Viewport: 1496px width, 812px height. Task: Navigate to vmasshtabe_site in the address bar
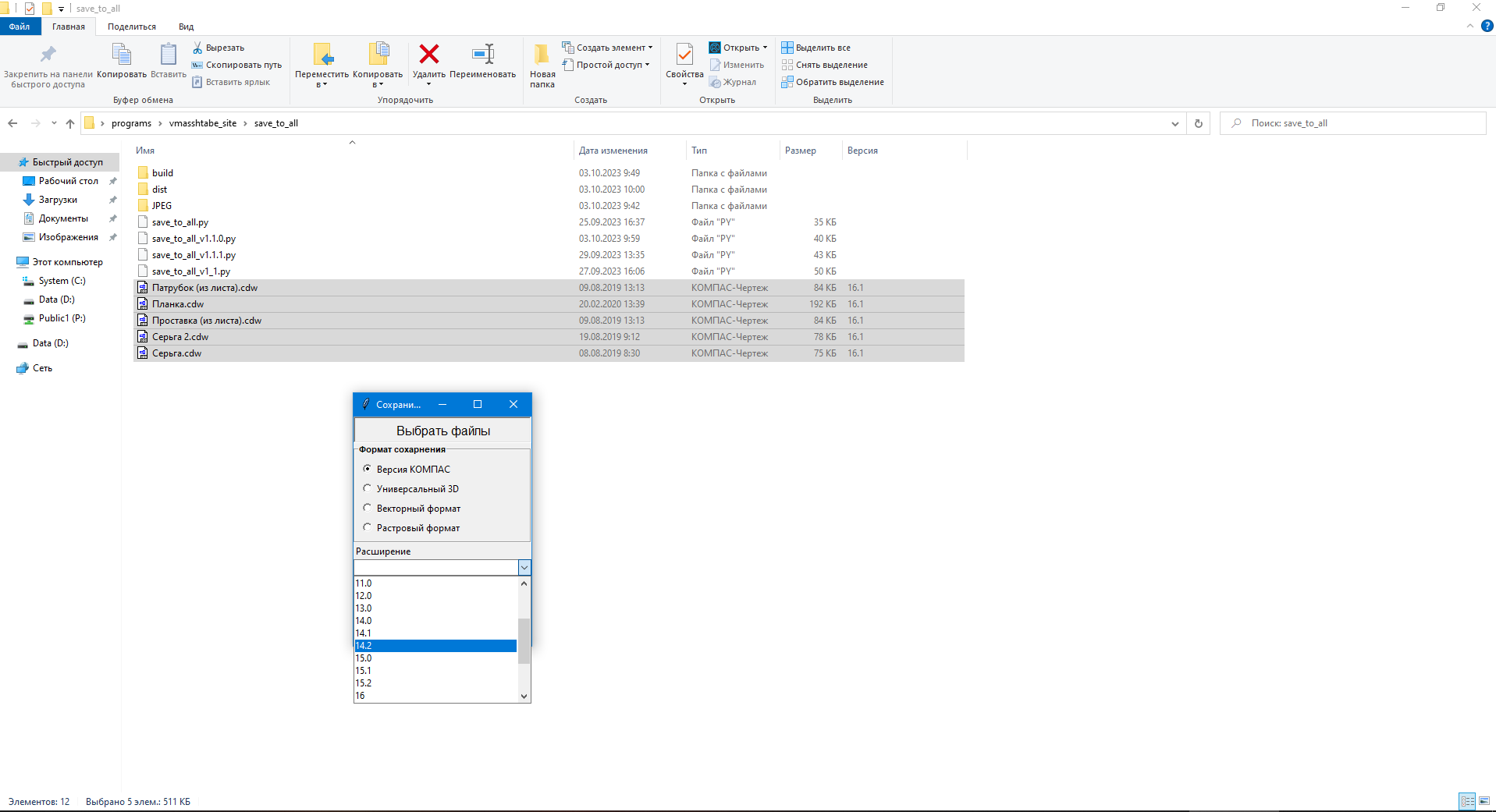coord(203,123)
